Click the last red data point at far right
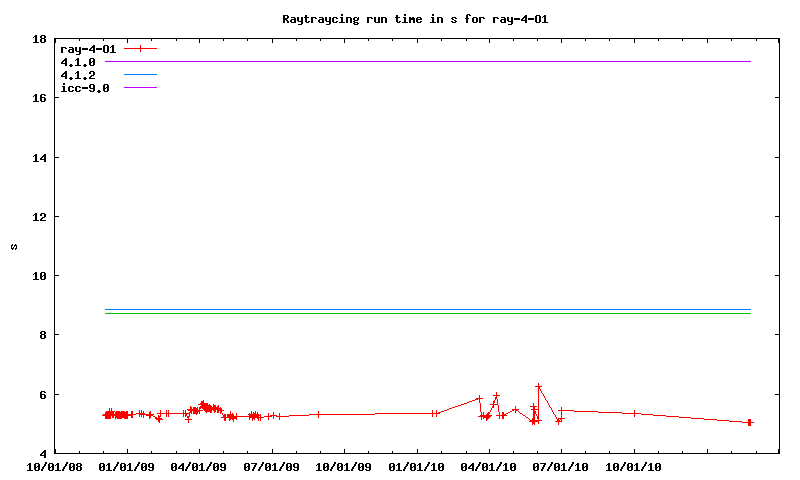This screenshot has height=480, width=800. [x=749, y=422]
